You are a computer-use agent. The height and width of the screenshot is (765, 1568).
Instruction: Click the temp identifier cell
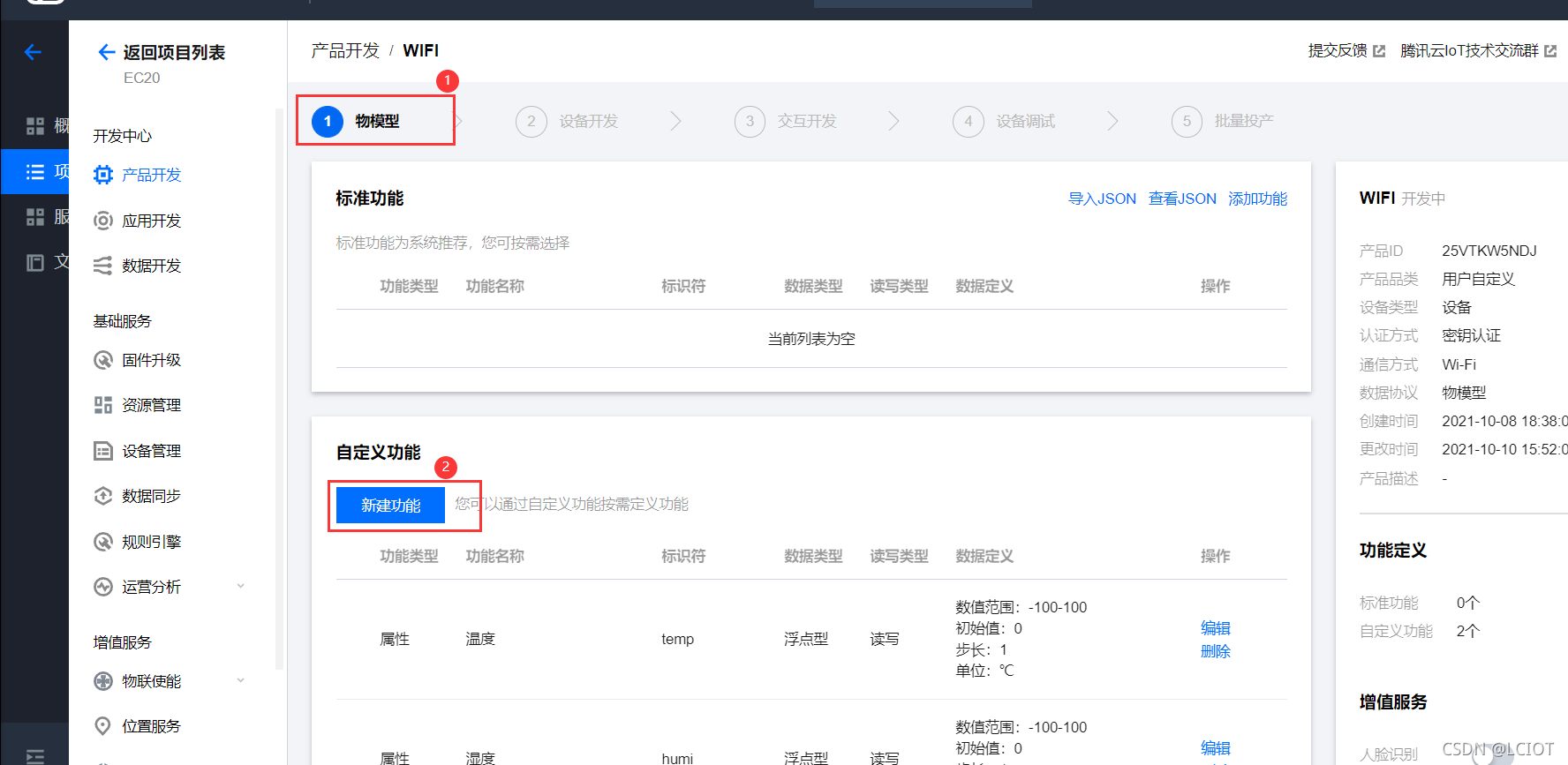coord(677,639)
